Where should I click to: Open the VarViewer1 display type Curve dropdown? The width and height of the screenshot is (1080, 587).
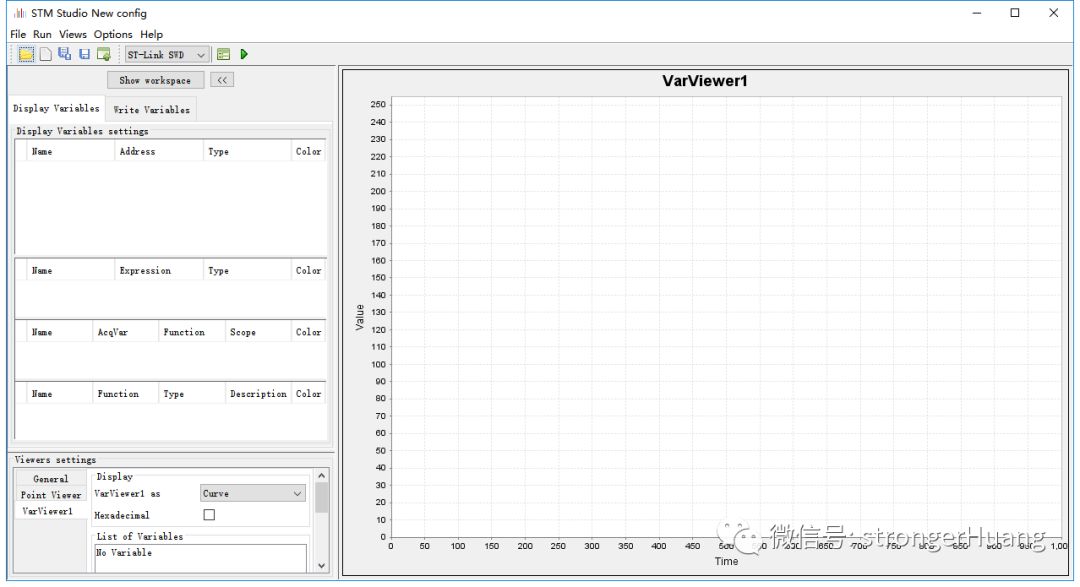(253, 493)
